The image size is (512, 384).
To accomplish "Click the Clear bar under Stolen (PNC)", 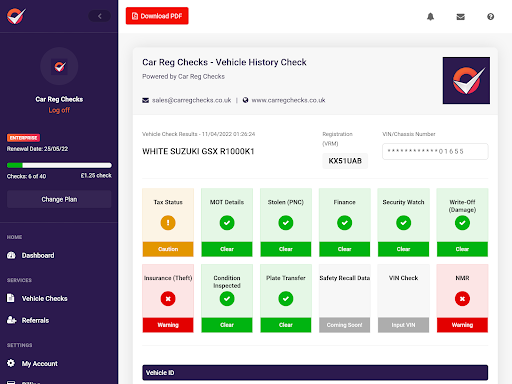I will pyautogui.click(x=286, y=249).
